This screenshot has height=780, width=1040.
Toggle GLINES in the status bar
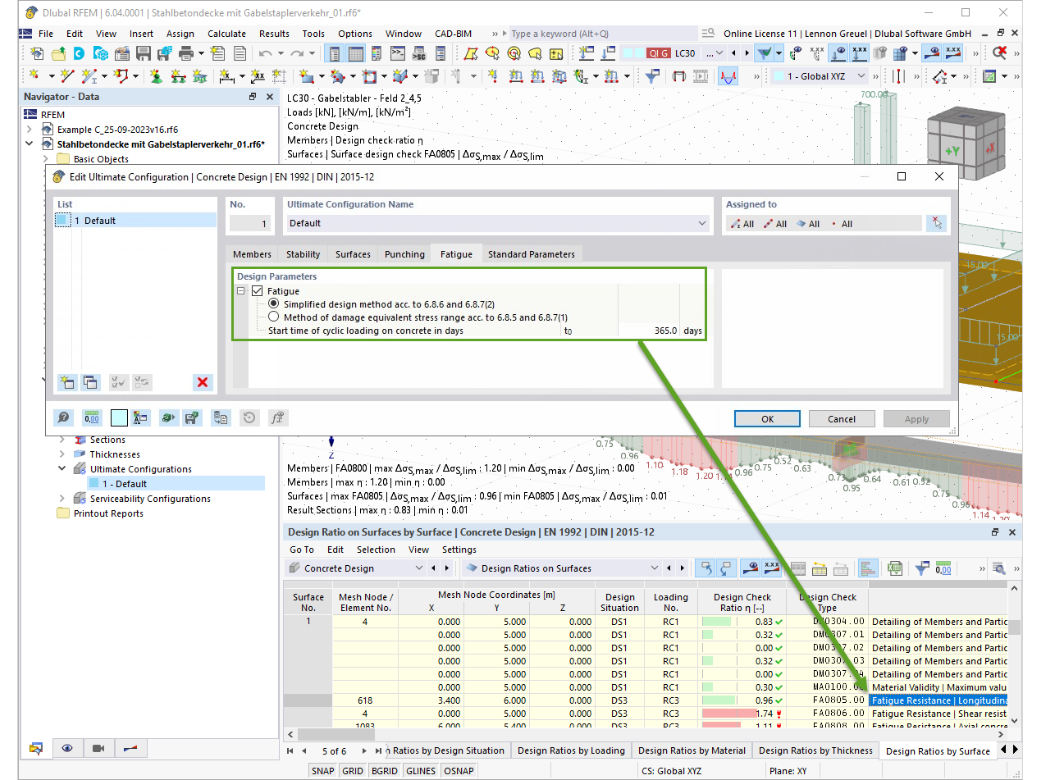(x=421, y=771)
